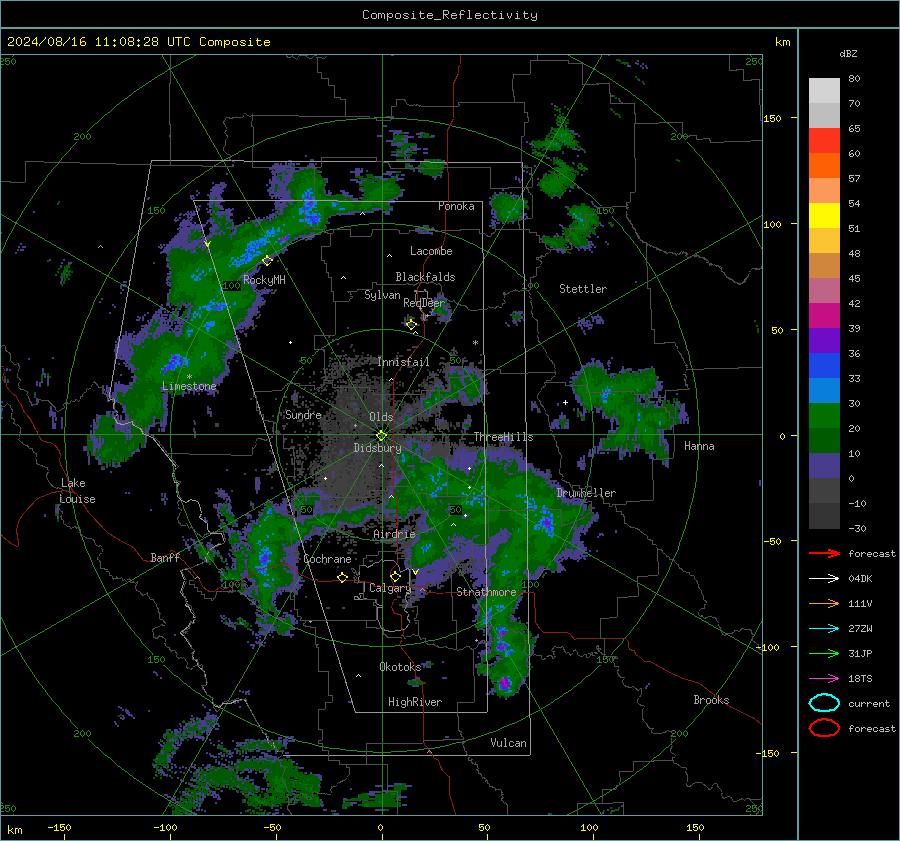This screenshot has width=900, height=841.
Task: Click the RockyMH label
Action: click(264, 280)
